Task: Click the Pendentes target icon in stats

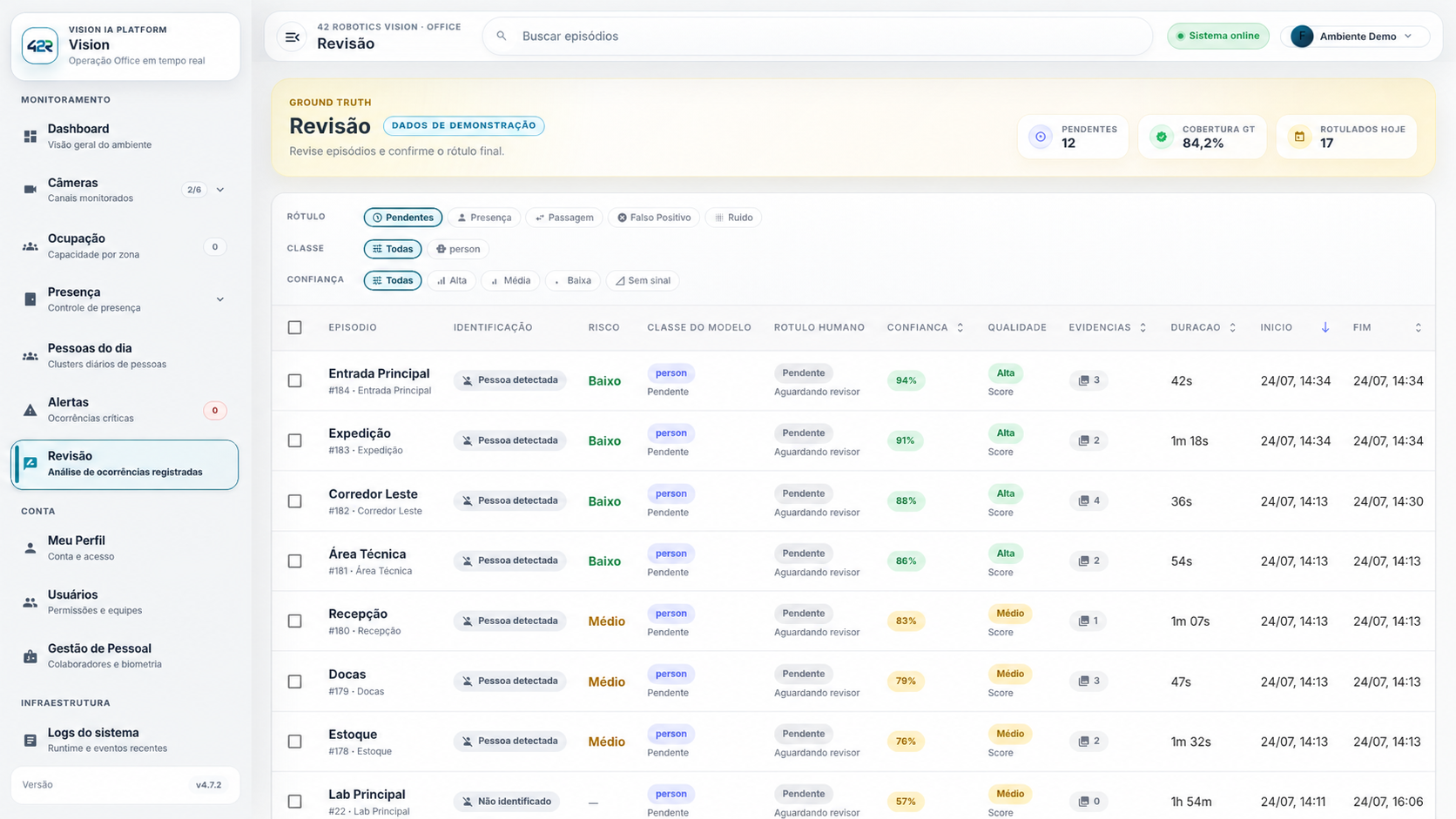Action: [1041, 137]
